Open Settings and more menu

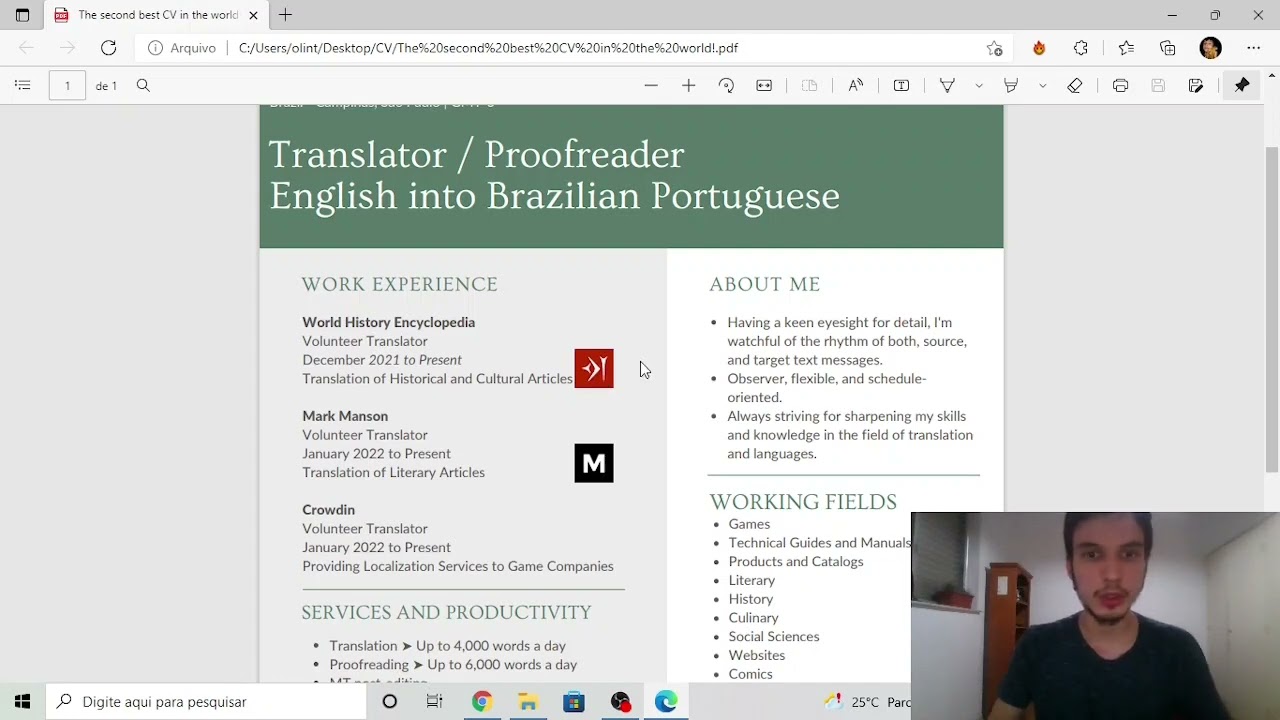tap(1254, 48)
